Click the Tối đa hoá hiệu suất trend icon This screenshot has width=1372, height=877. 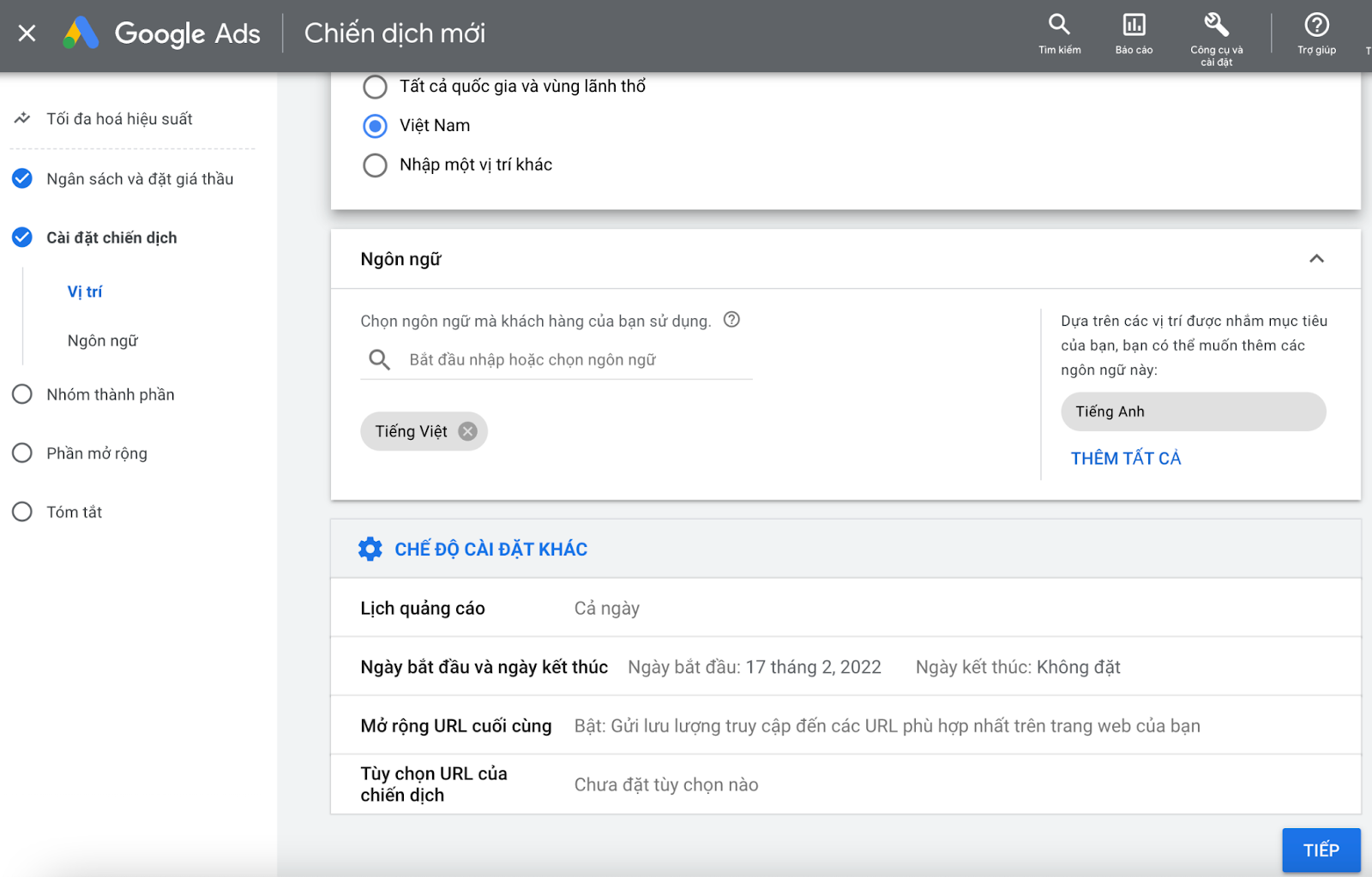click(x=22, y=118)
